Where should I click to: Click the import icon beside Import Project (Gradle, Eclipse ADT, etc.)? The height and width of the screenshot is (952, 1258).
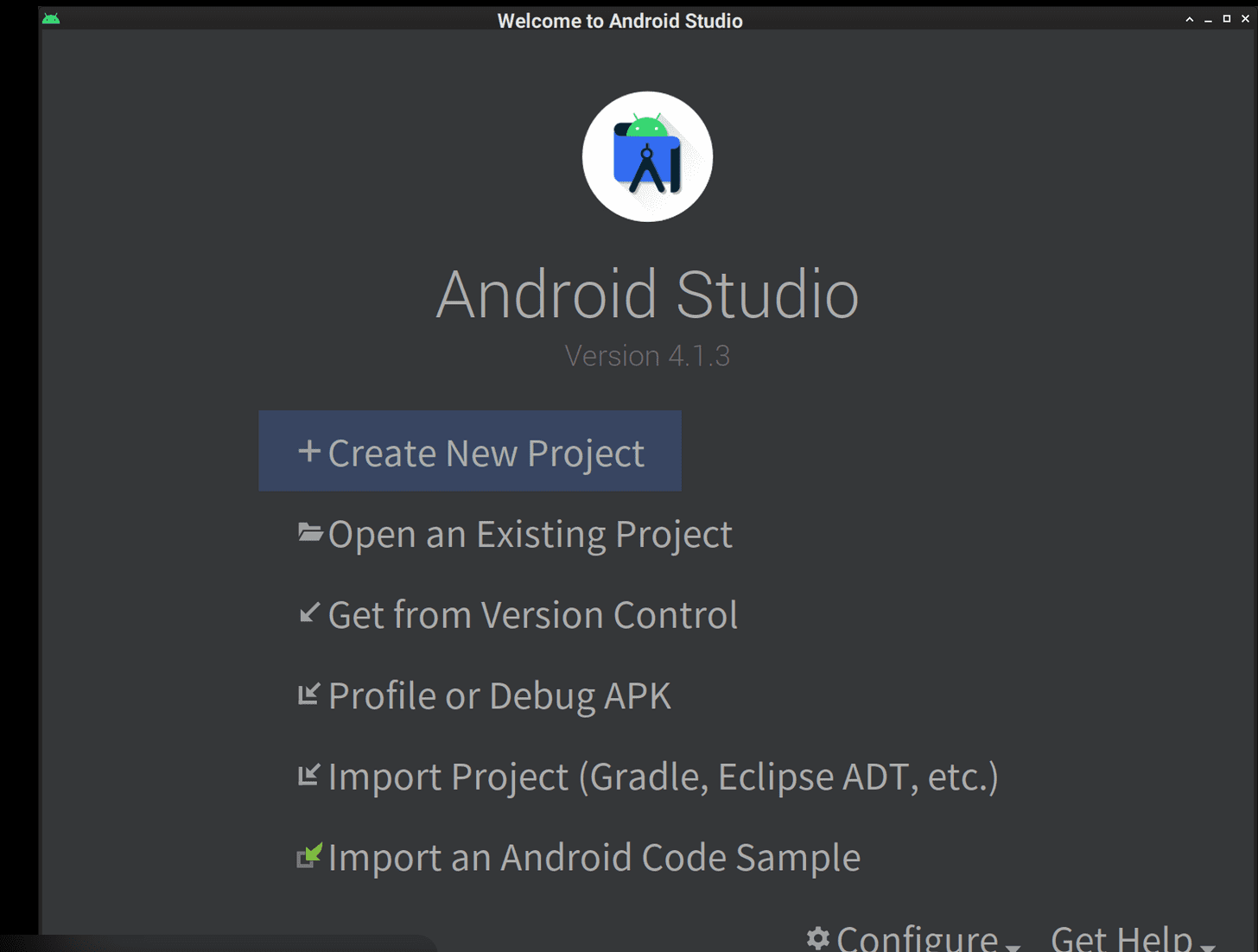309,775
